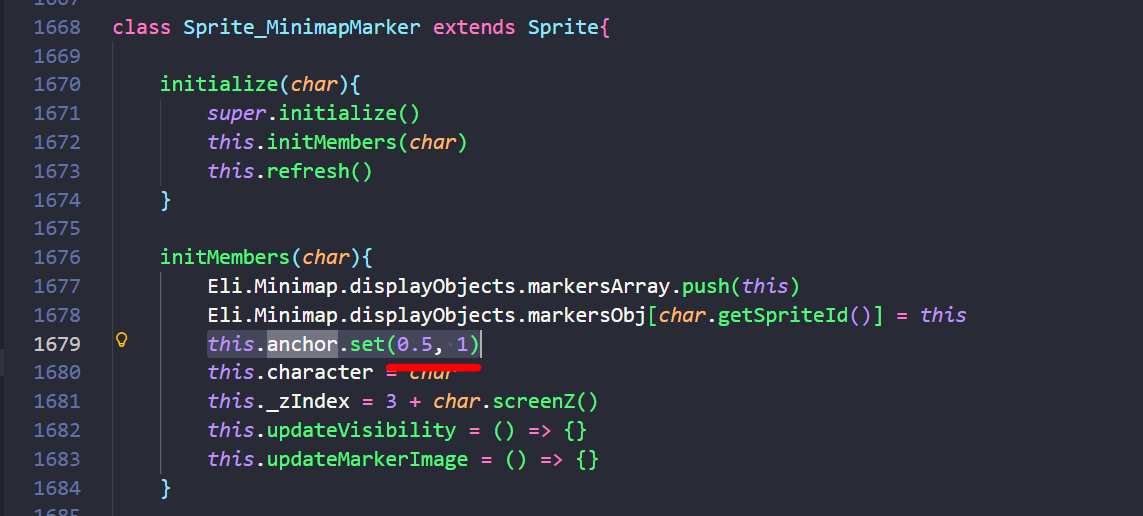Click line number 1679 in the gutter
1143x516 pixels.
(x=58, y=344)
